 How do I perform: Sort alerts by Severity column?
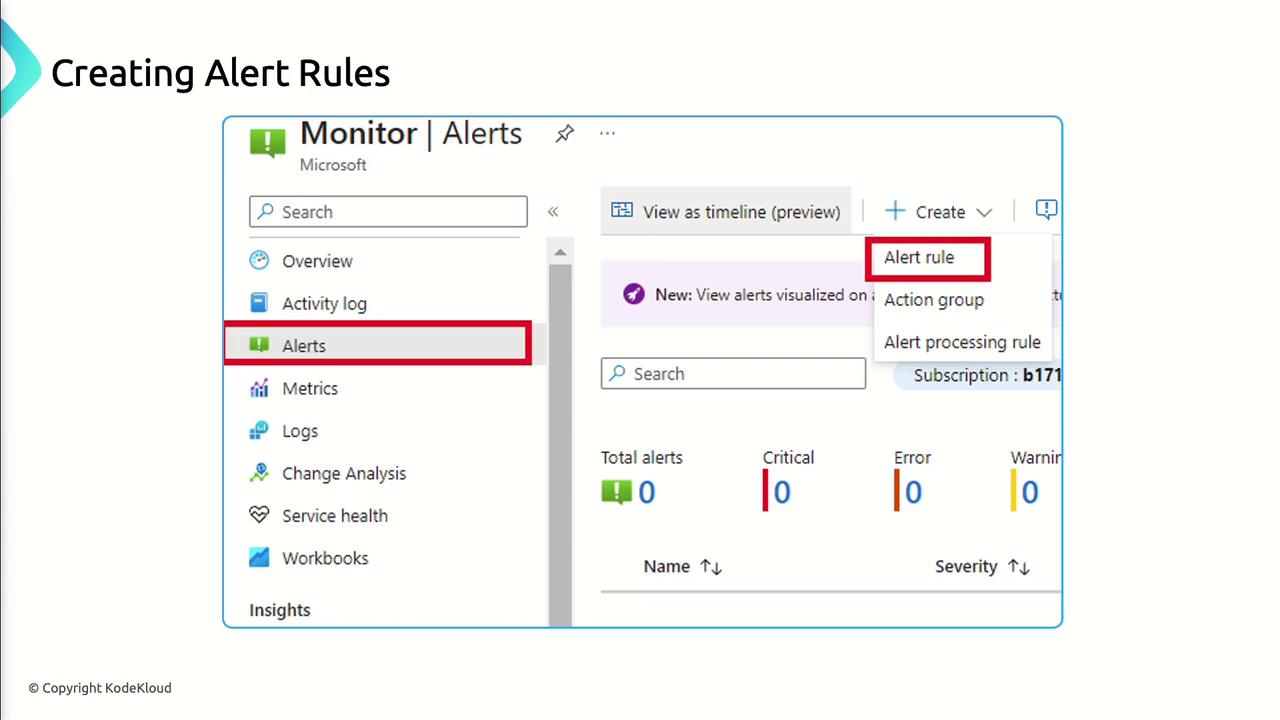(981, 567)
